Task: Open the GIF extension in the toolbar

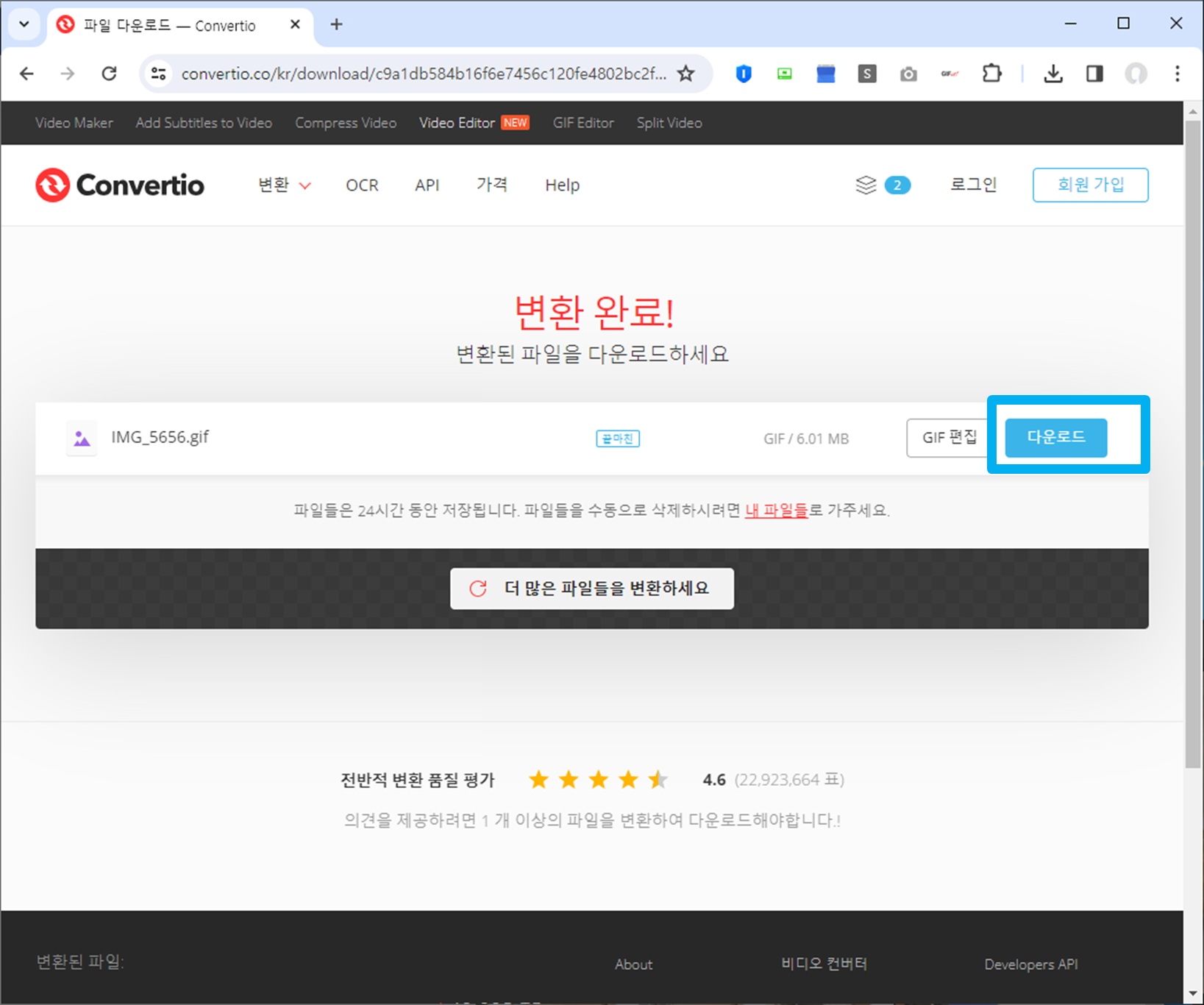Action: point(950,74)
